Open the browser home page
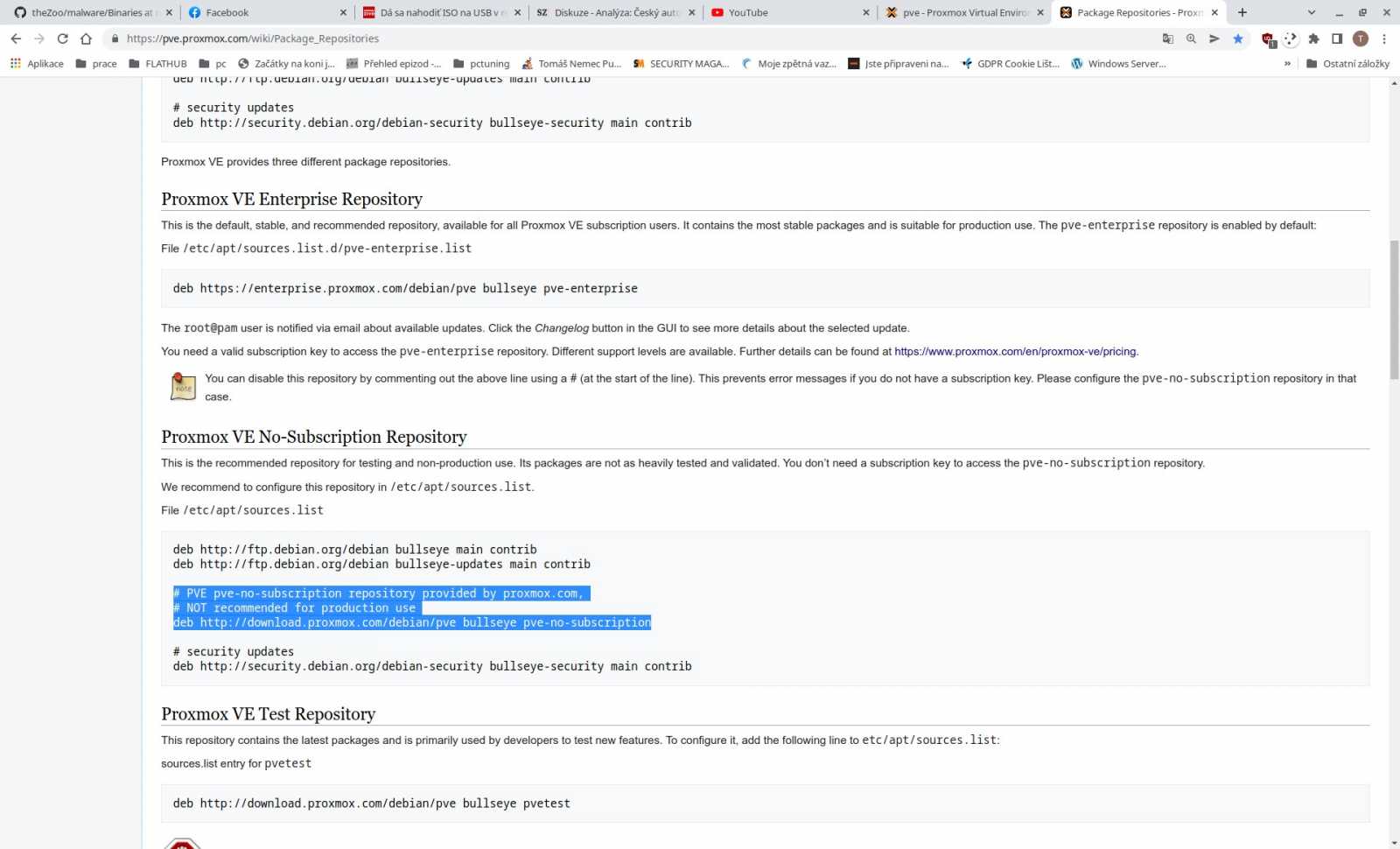Screen dimensions: 1400x849 coord(86,39)
